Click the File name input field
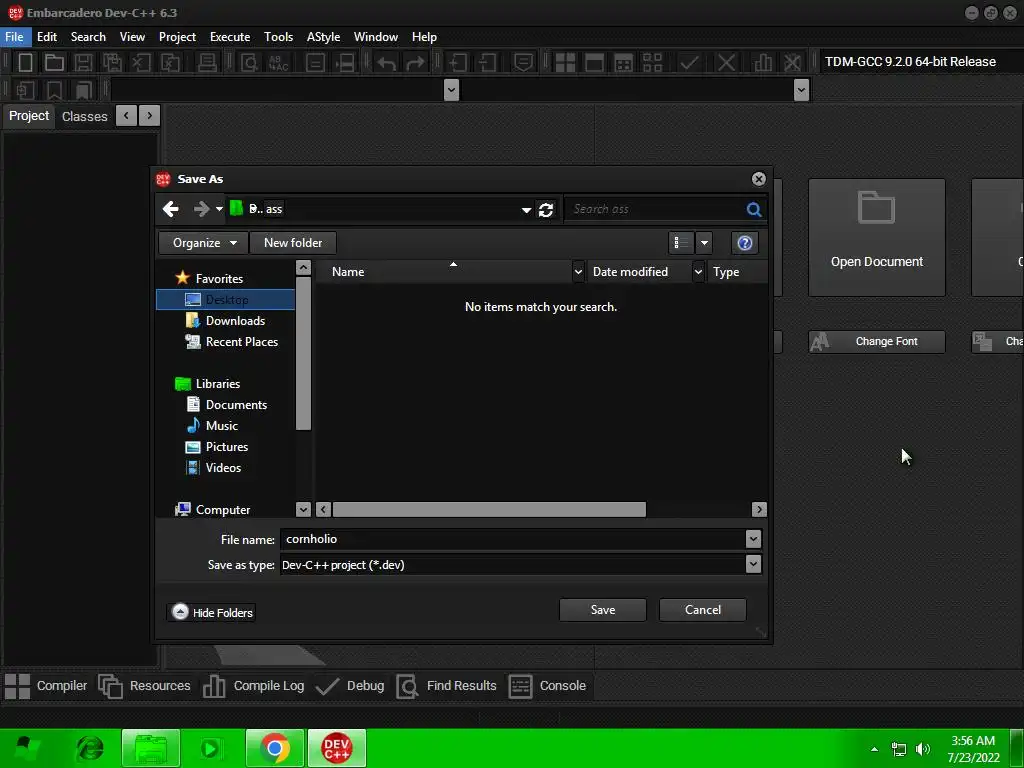 click(513, 539)
